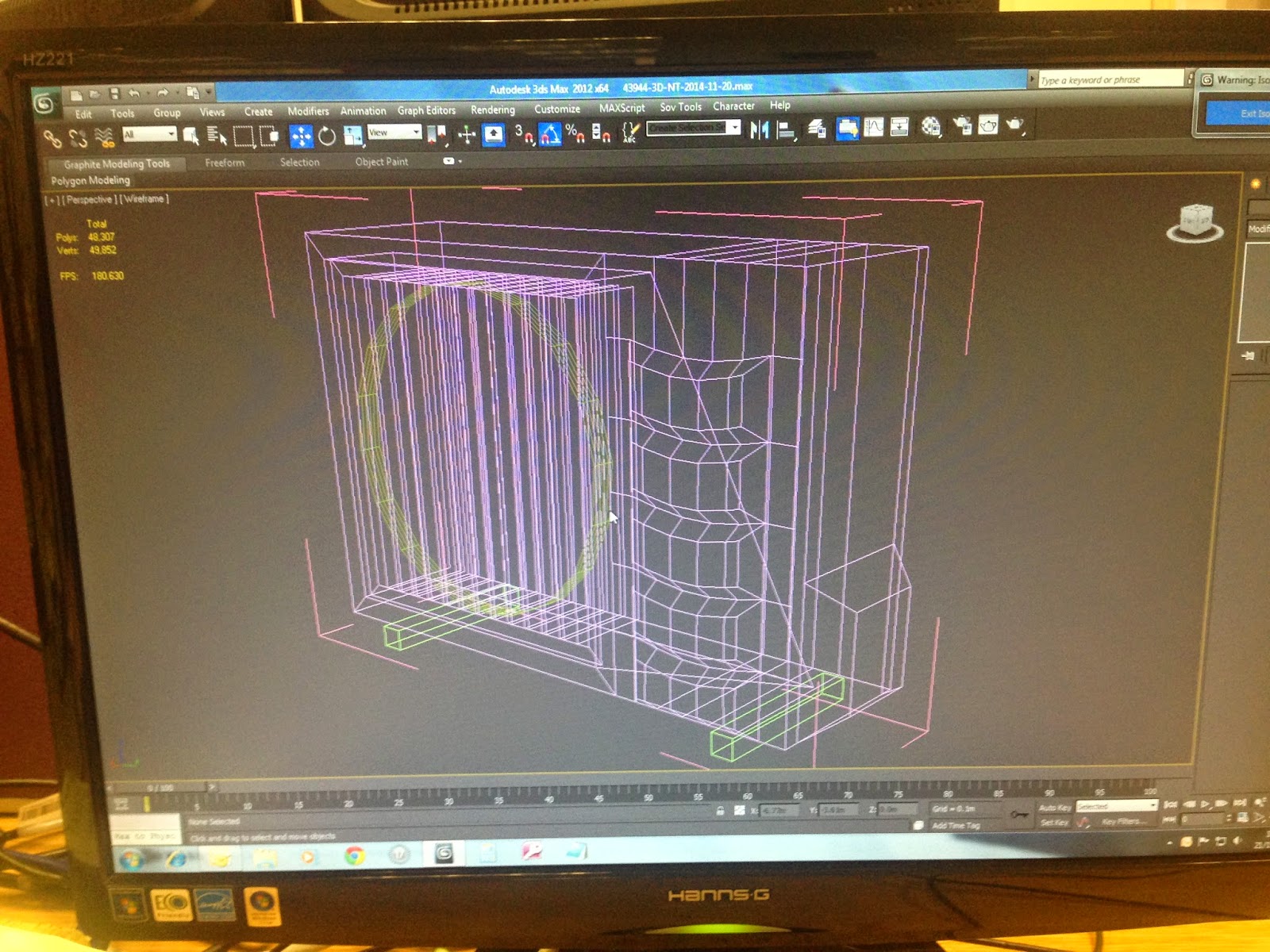Click the Undo arrow icon

pyautogui.click(x=134, y=94)
